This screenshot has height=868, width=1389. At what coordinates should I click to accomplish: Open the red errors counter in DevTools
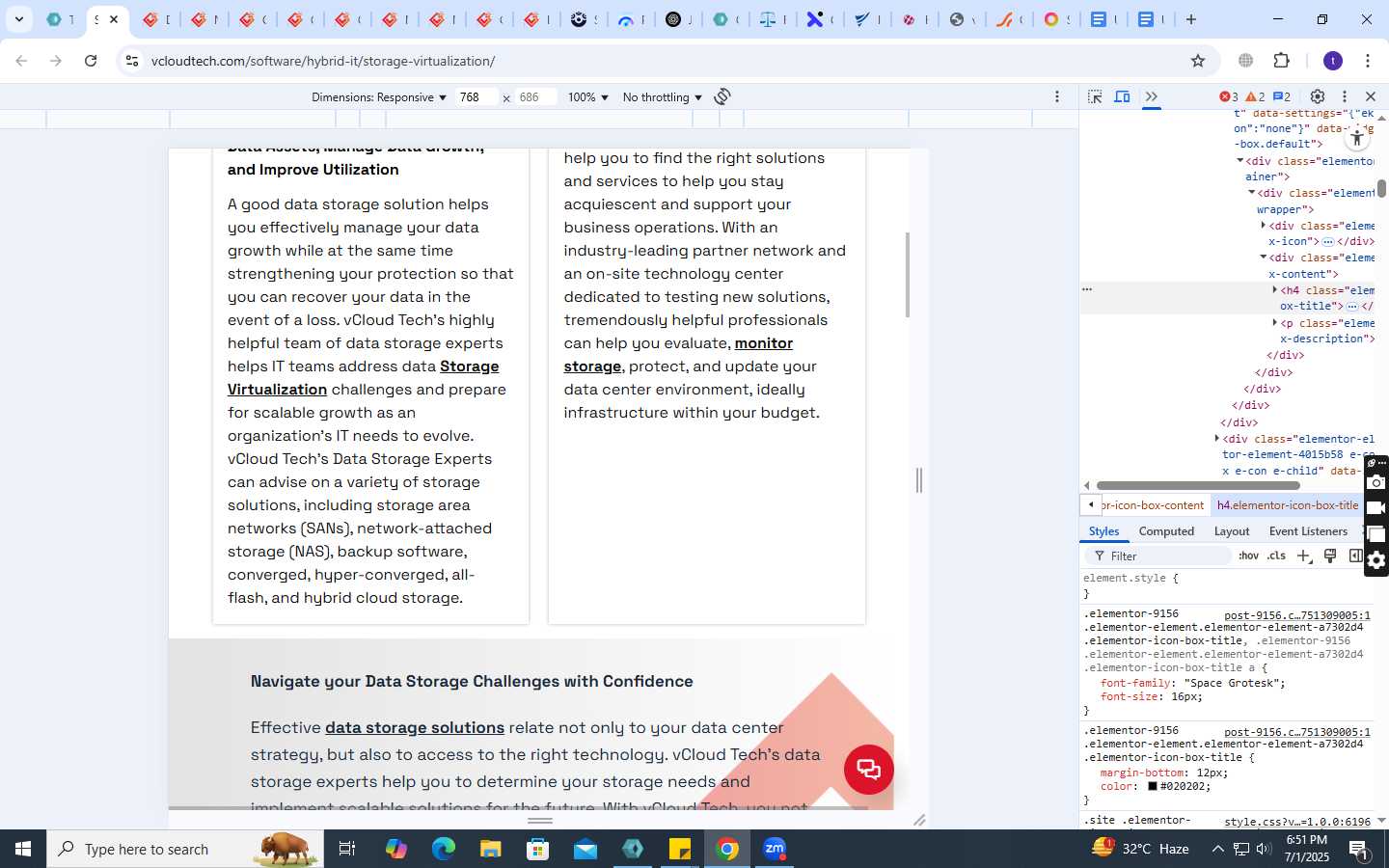point(1229,96)
